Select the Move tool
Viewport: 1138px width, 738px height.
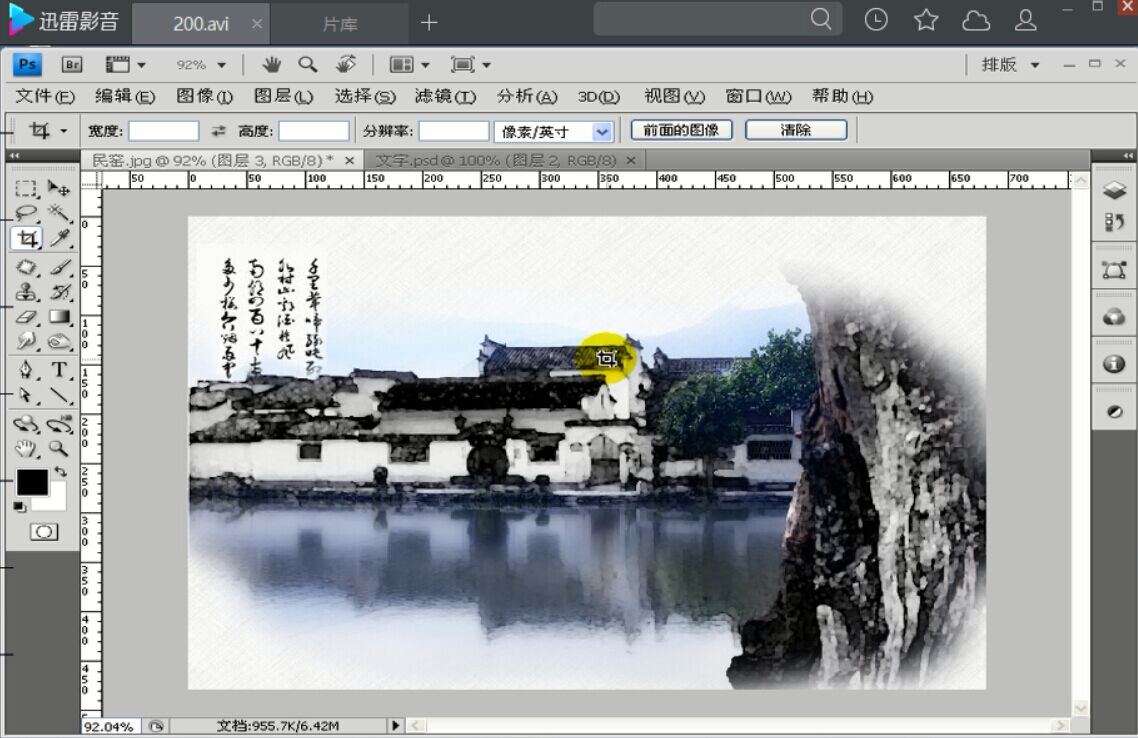[x=58, y=187]
